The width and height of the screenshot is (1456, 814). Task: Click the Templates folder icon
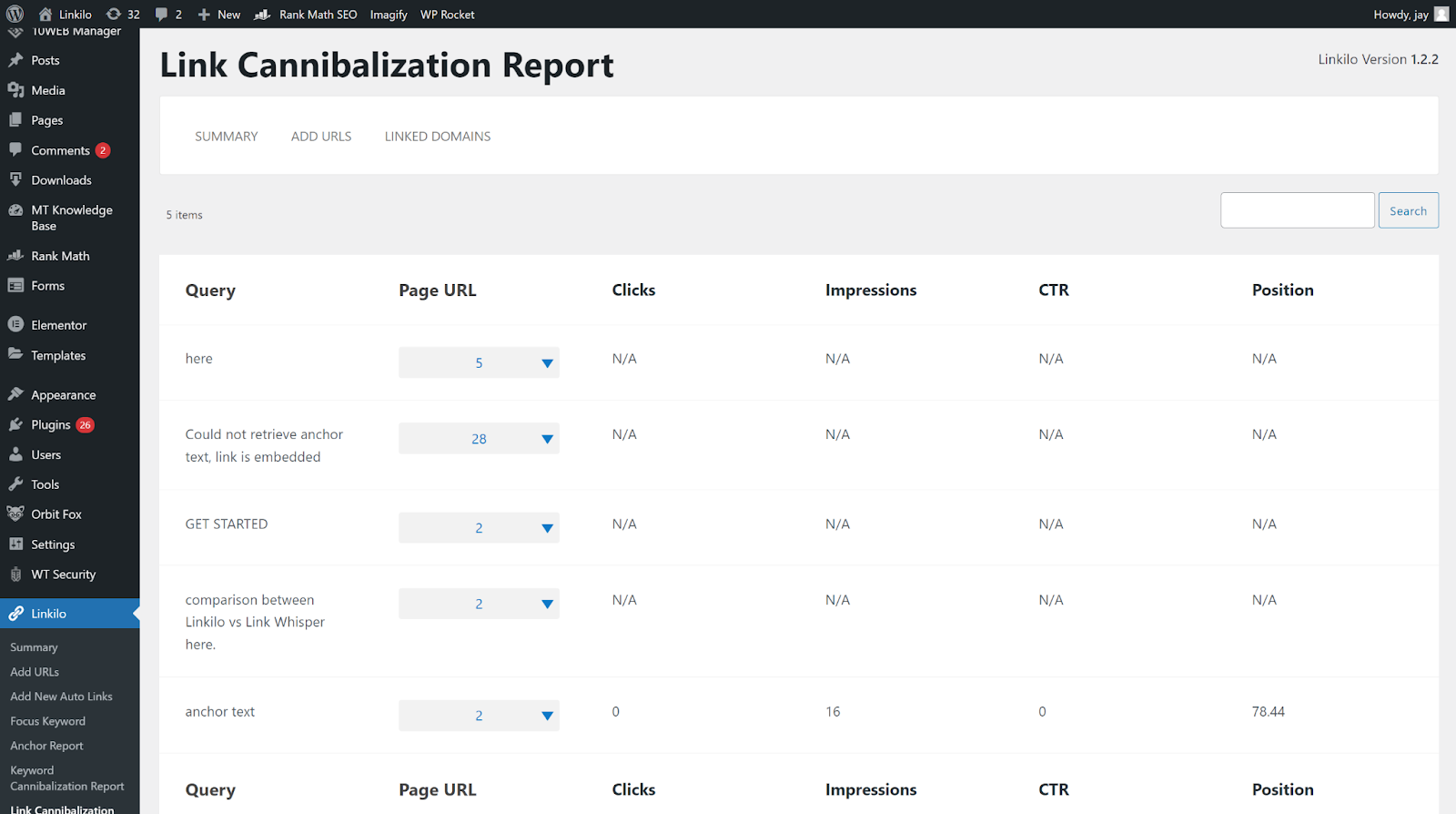click(x=15, y=355)
